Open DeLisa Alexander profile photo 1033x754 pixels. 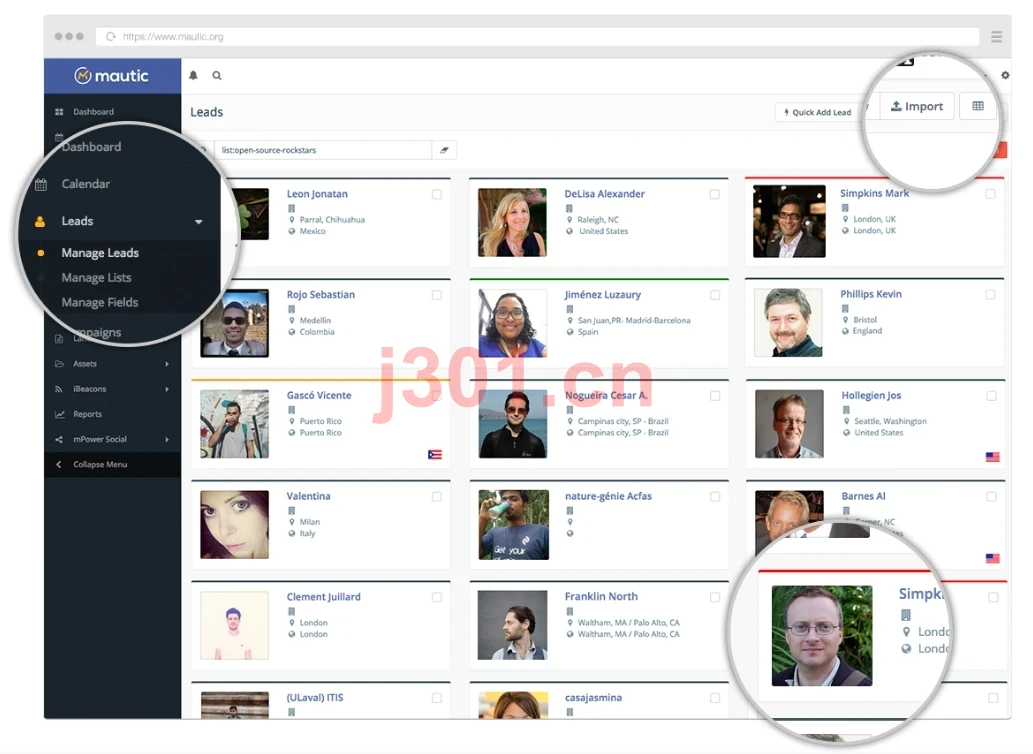[x=513, y=223]
